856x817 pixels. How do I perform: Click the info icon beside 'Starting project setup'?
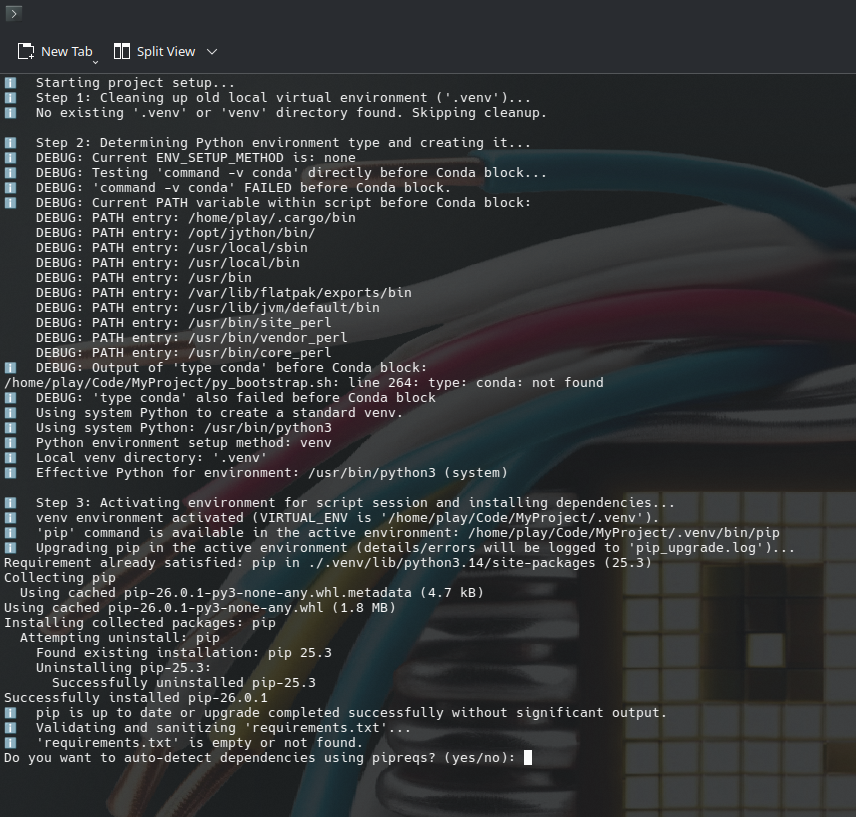(x=10, y=82)
